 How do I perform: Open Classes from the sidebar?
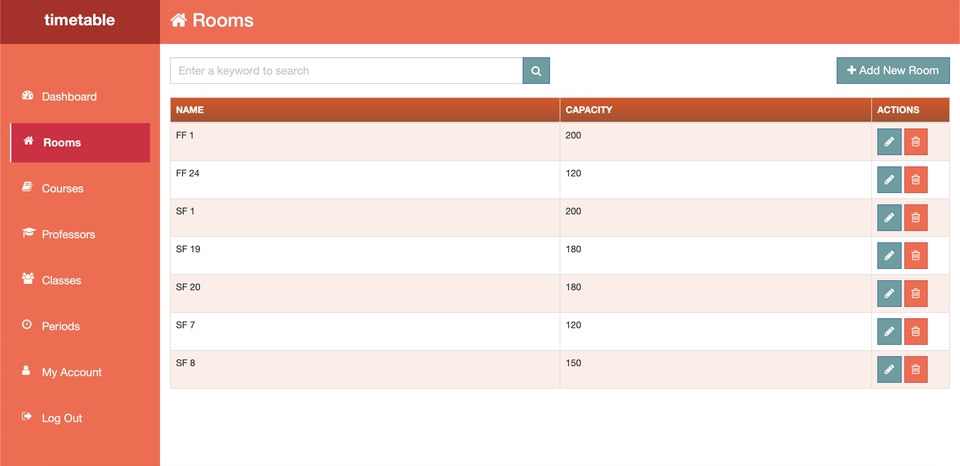click(x=80, y=280)
